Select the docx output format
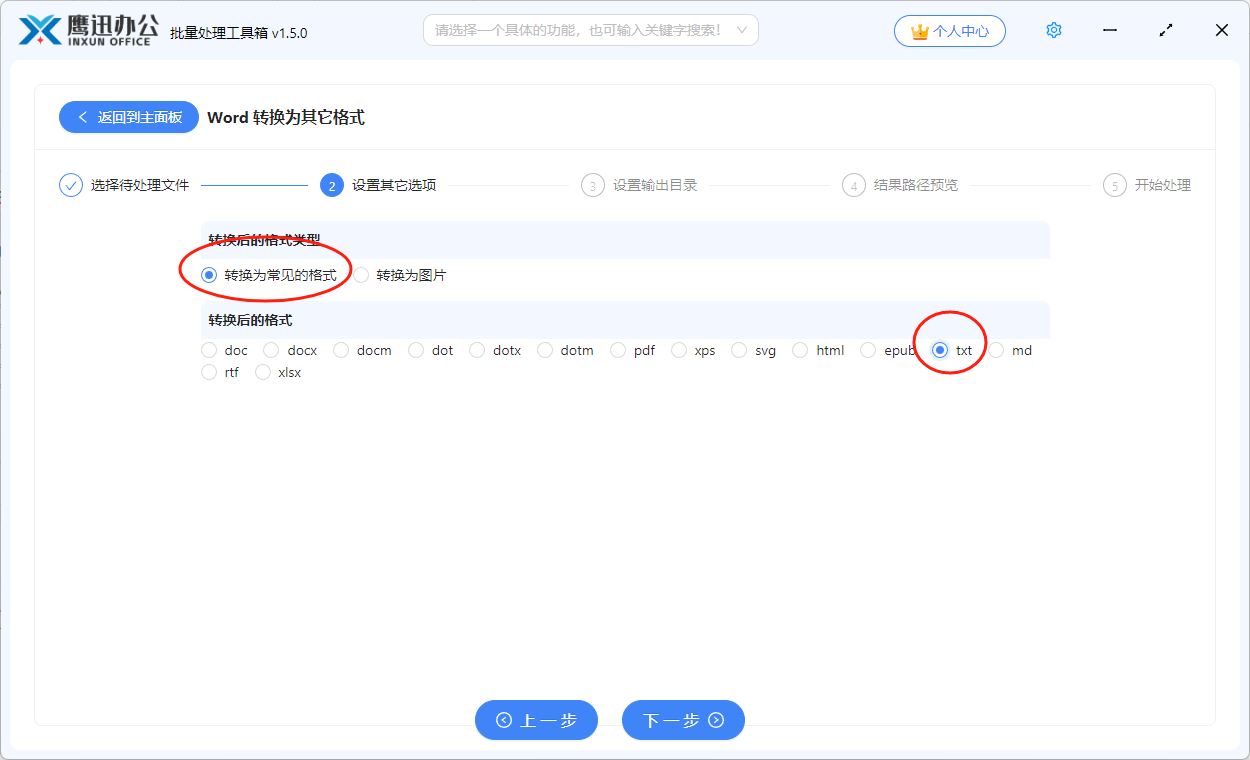 coord(269,350)
